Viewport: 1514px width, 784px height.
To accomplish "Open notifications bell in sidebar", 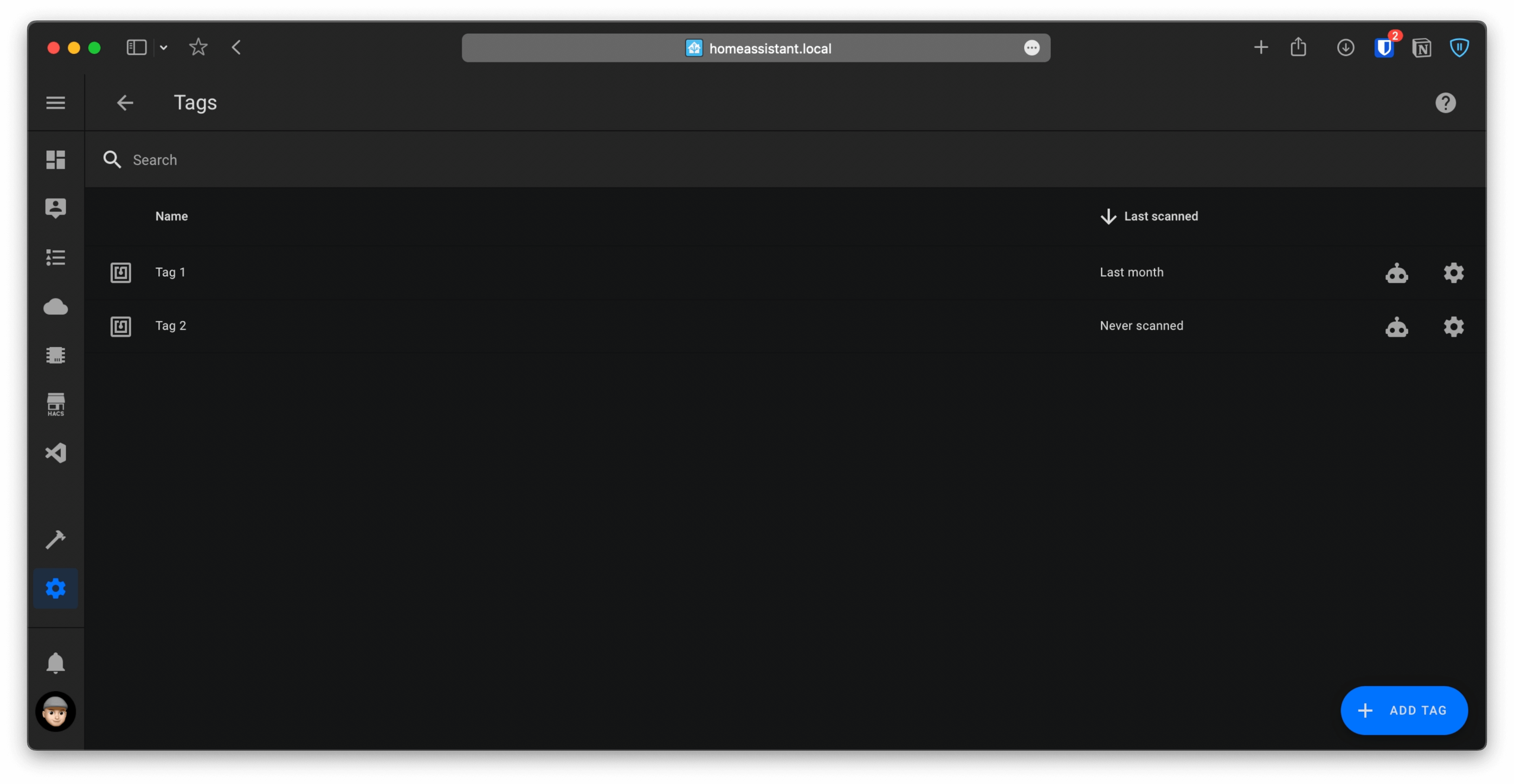I will [56, 663].
